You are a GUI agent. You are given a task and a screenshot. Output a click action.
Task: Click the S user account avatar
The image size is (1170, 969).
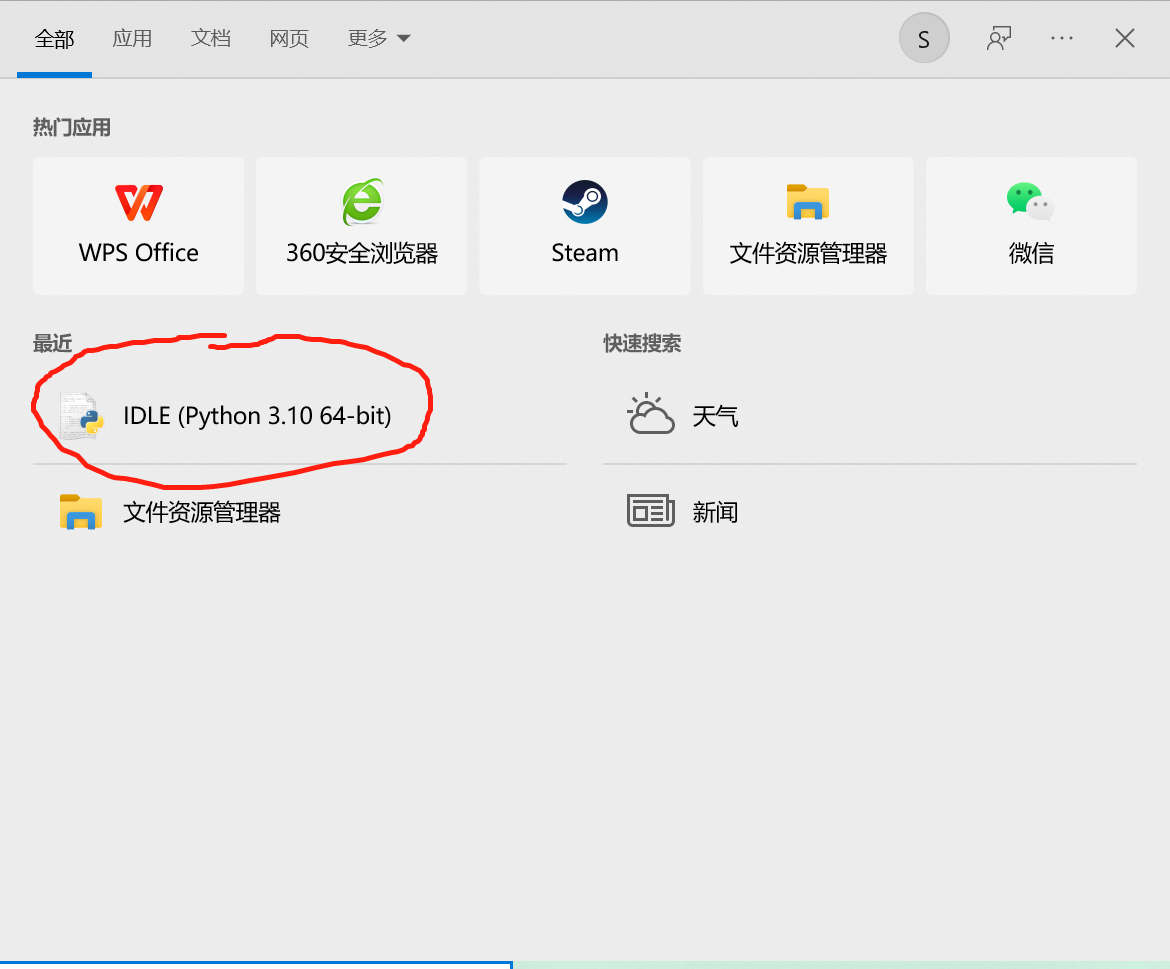point(924,39)
